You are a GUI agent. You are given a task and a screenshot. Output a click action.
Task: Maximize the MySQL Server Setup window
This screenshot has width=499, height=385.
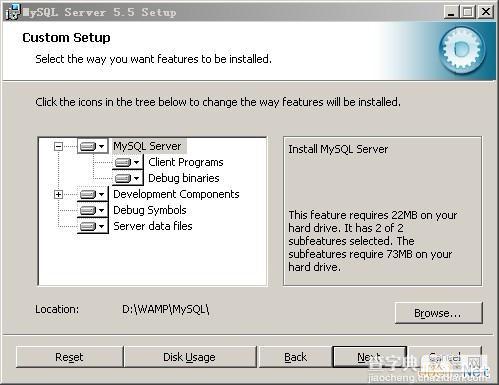point(468,12)
